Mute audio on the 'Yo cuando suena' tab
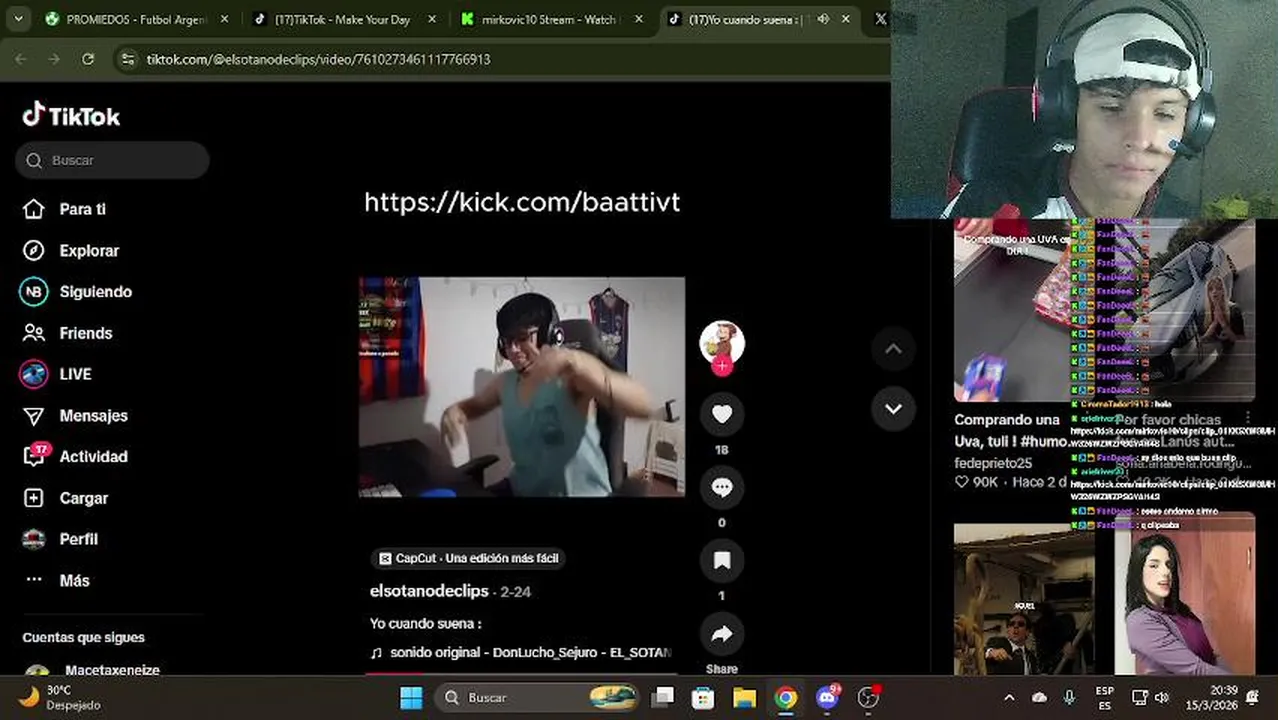Viewport: 1278px width, 720px height. pyautogui.click(x=823, y=19)
